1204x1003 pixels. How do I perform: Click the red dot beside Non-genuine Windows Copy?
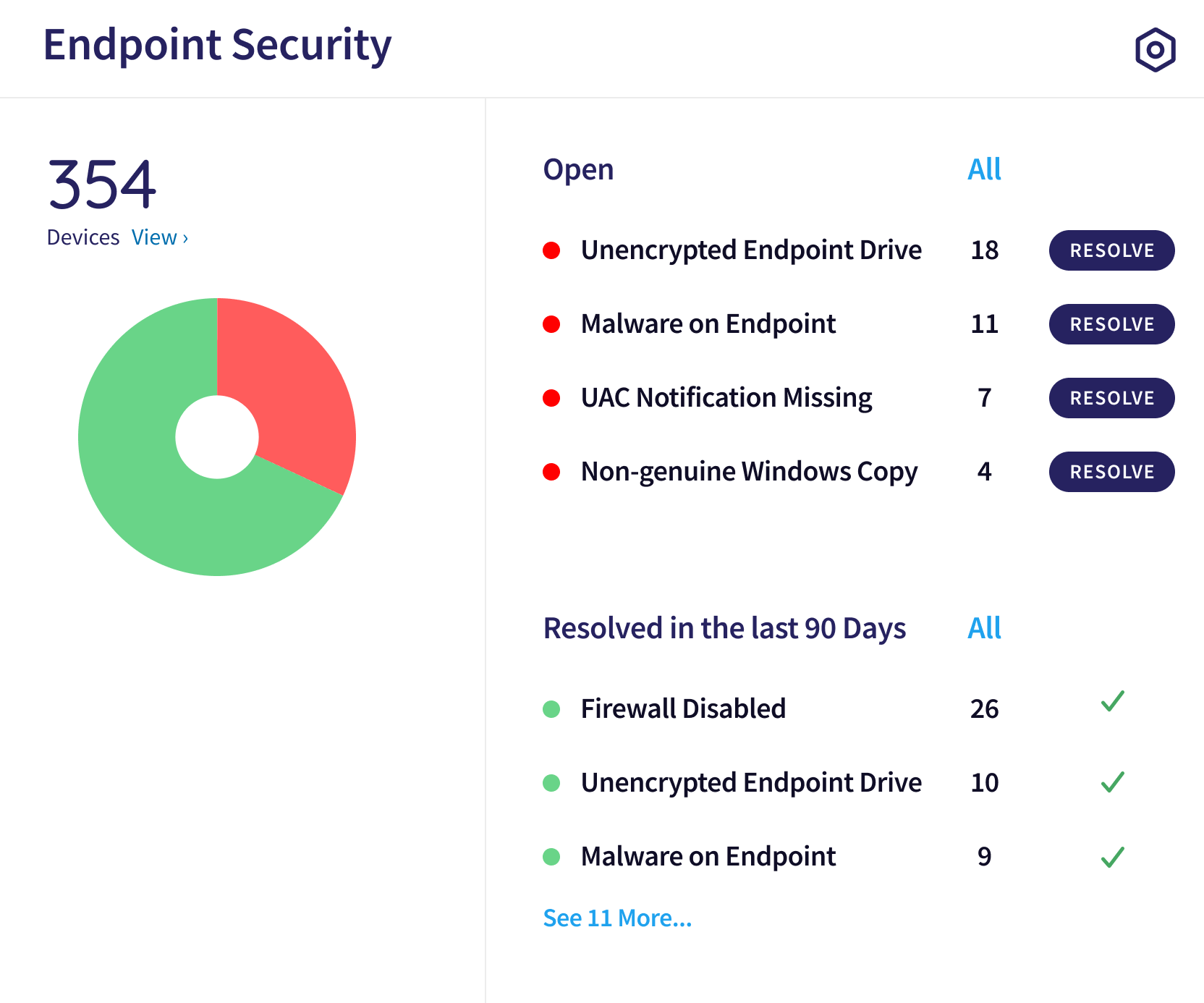(x=554, y=472)
